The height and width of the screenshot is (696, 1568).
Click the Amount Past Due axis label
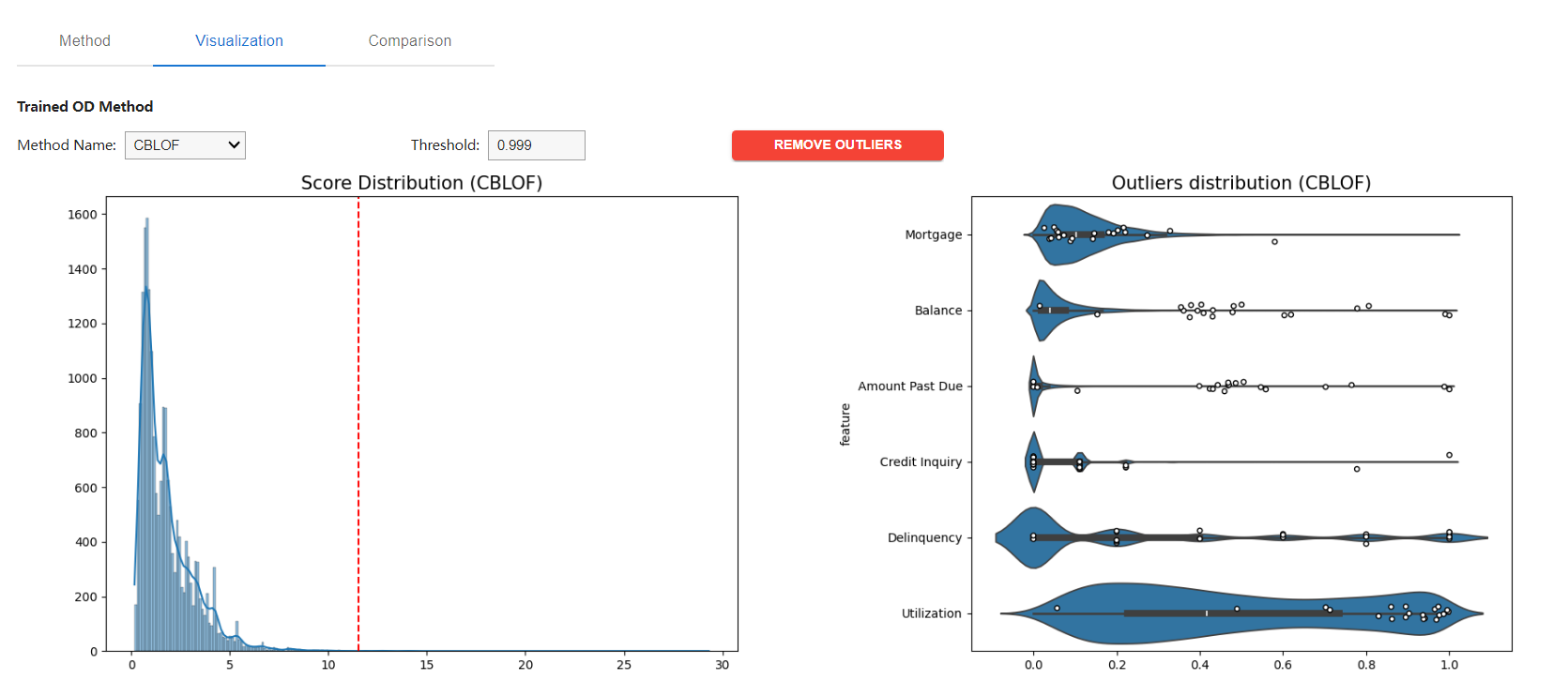tap(909, 386)
